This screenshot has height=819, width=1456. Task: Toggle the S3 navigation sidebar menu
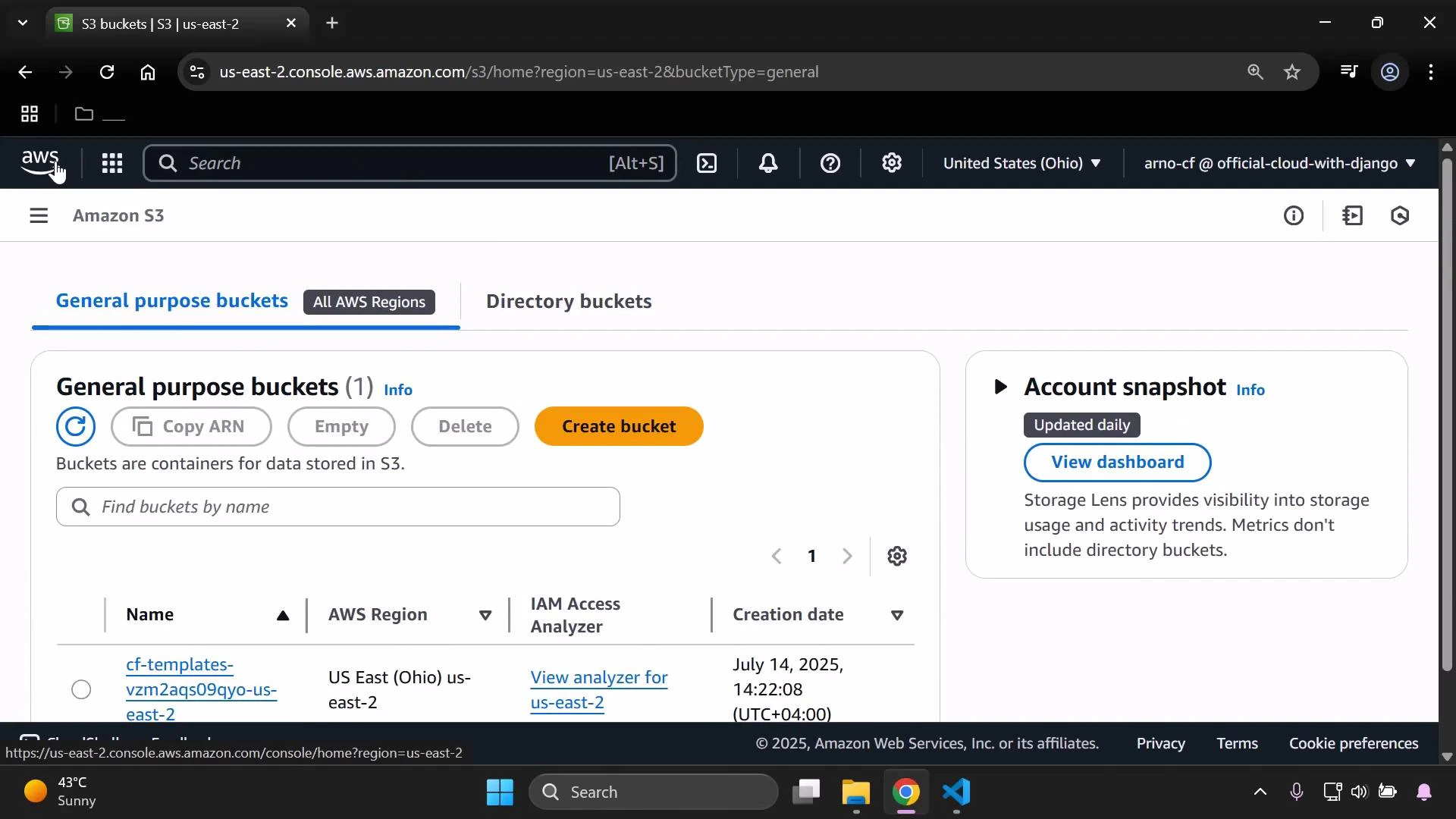[x=39, y=215]
